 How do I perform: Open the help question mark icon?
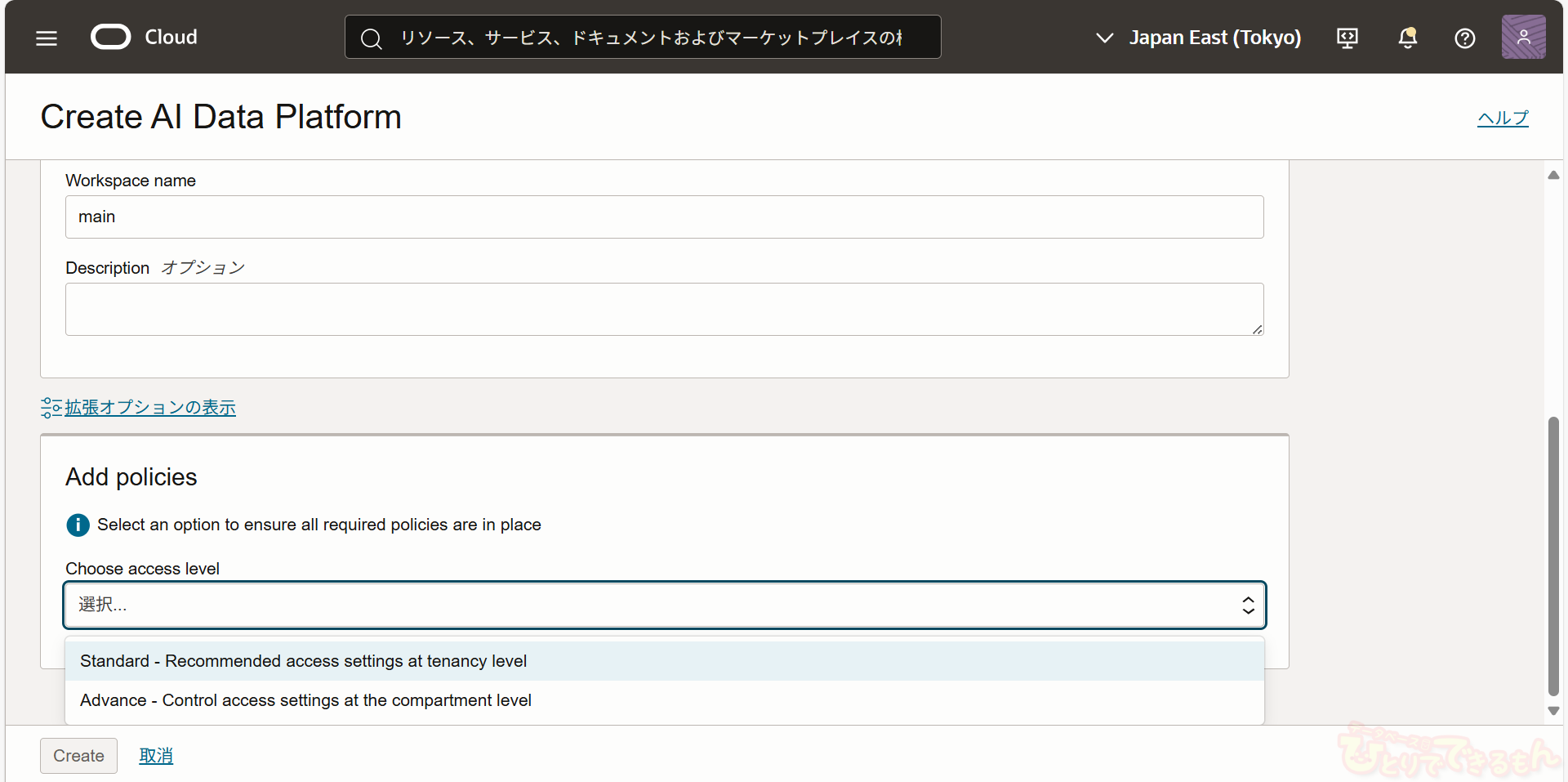point(1464,38)
